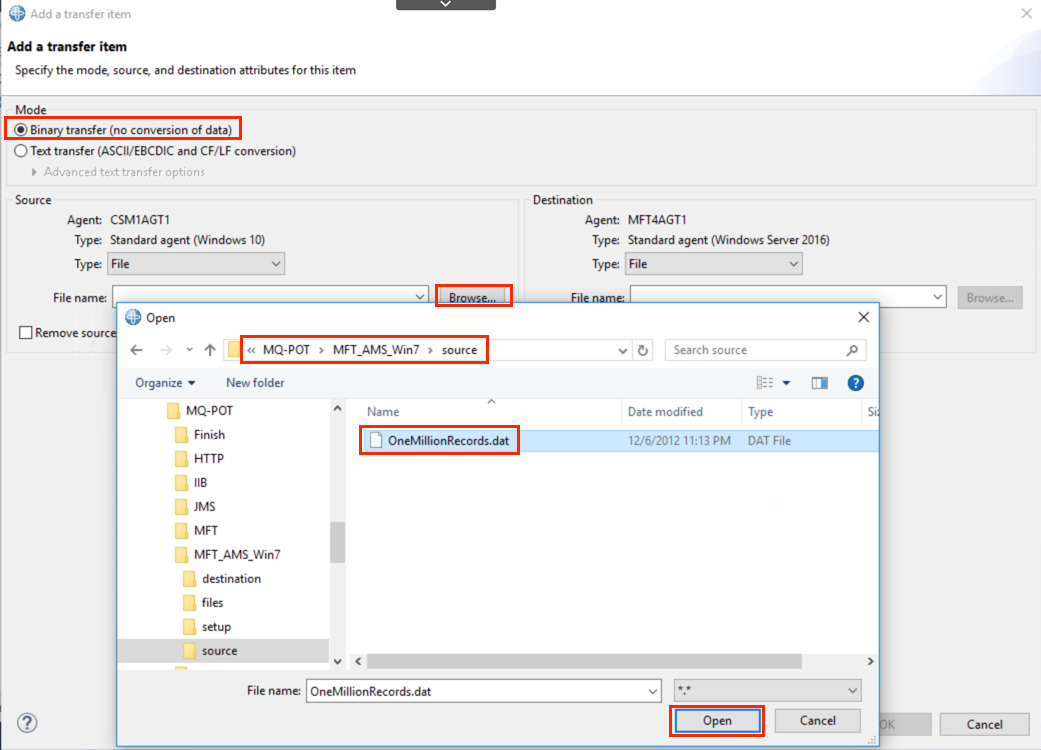This screenshot has width=1041, height=750.
Task: Click source in address breadcrumb
Action: 459,350
